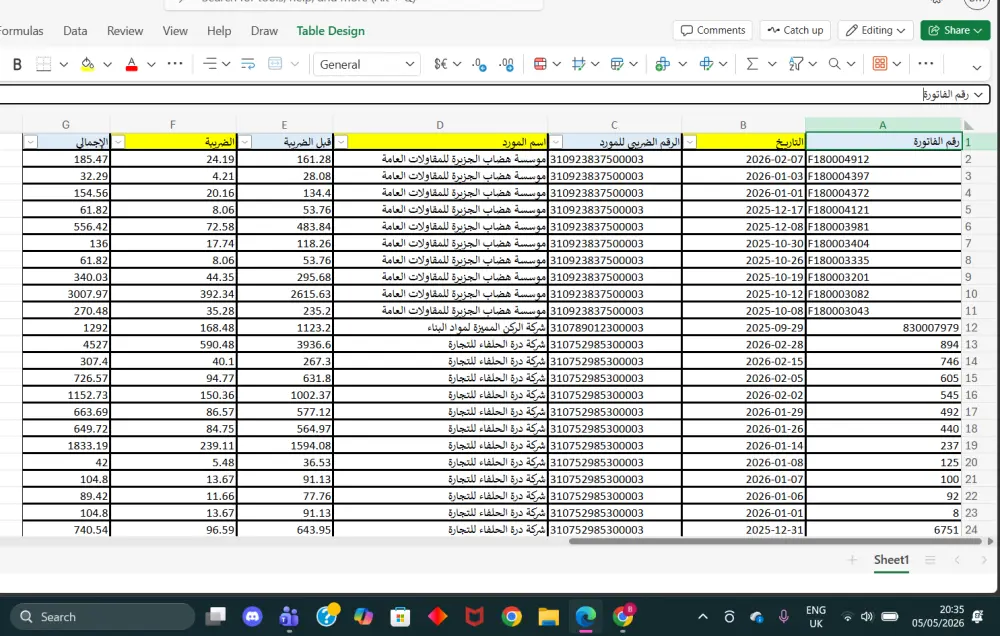Expand conditional formatting dropdown arrow
This screenshot has width=1000, height=636.
pos(557,64)
